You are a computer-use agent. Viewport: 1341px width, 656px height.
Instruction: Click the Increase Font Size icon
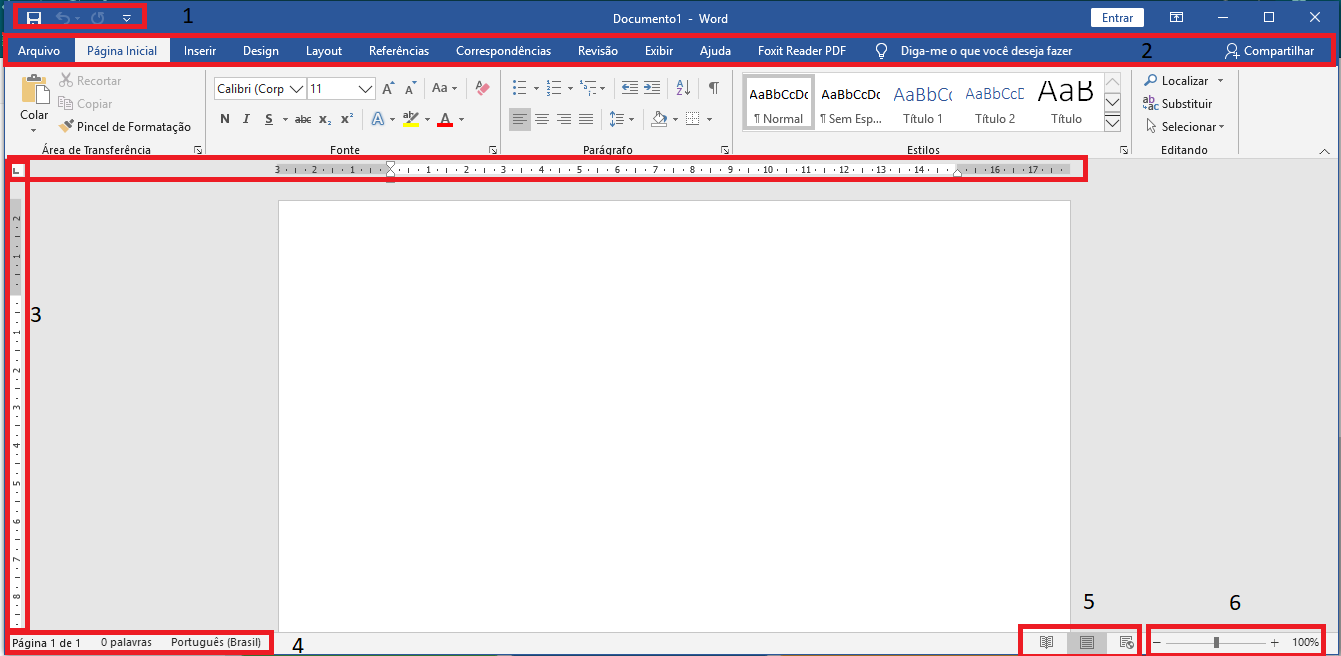coord(388,89)
